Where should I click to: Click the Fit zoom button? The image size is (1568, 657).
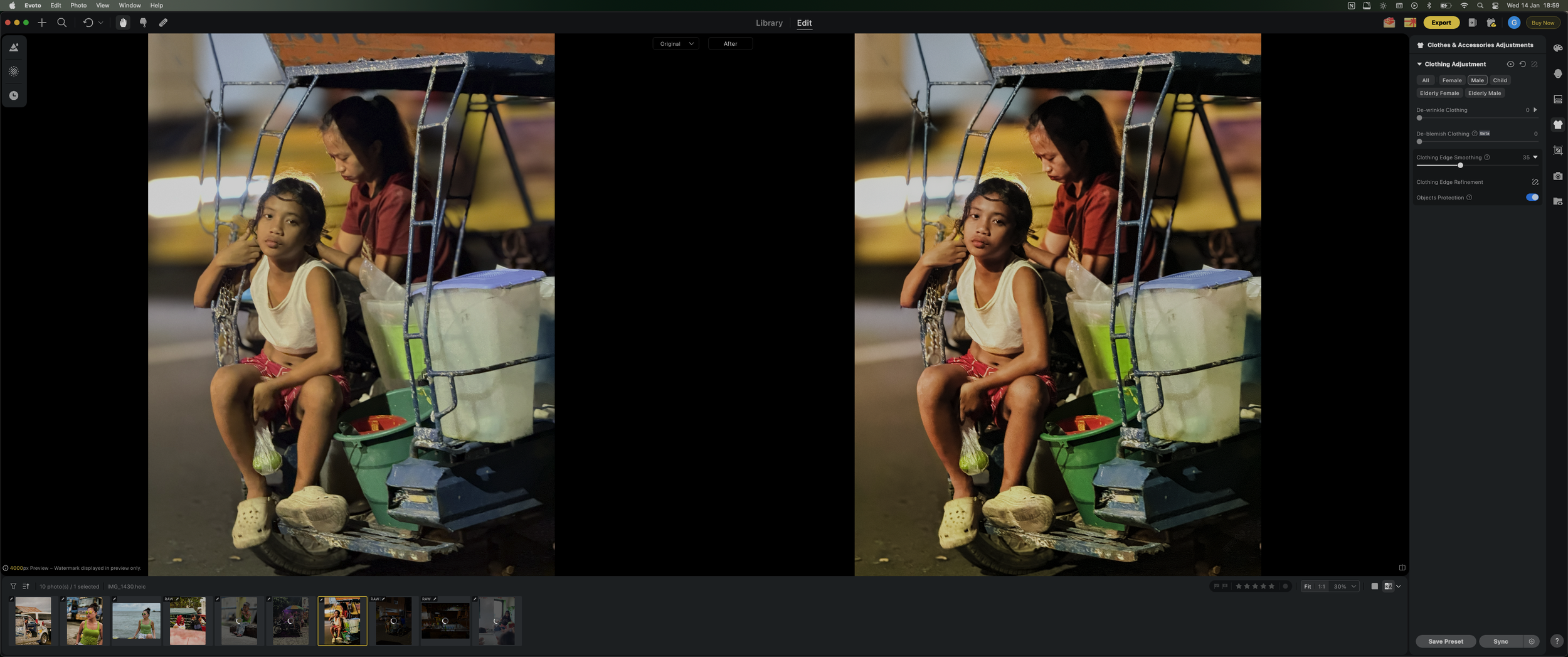1307,587
